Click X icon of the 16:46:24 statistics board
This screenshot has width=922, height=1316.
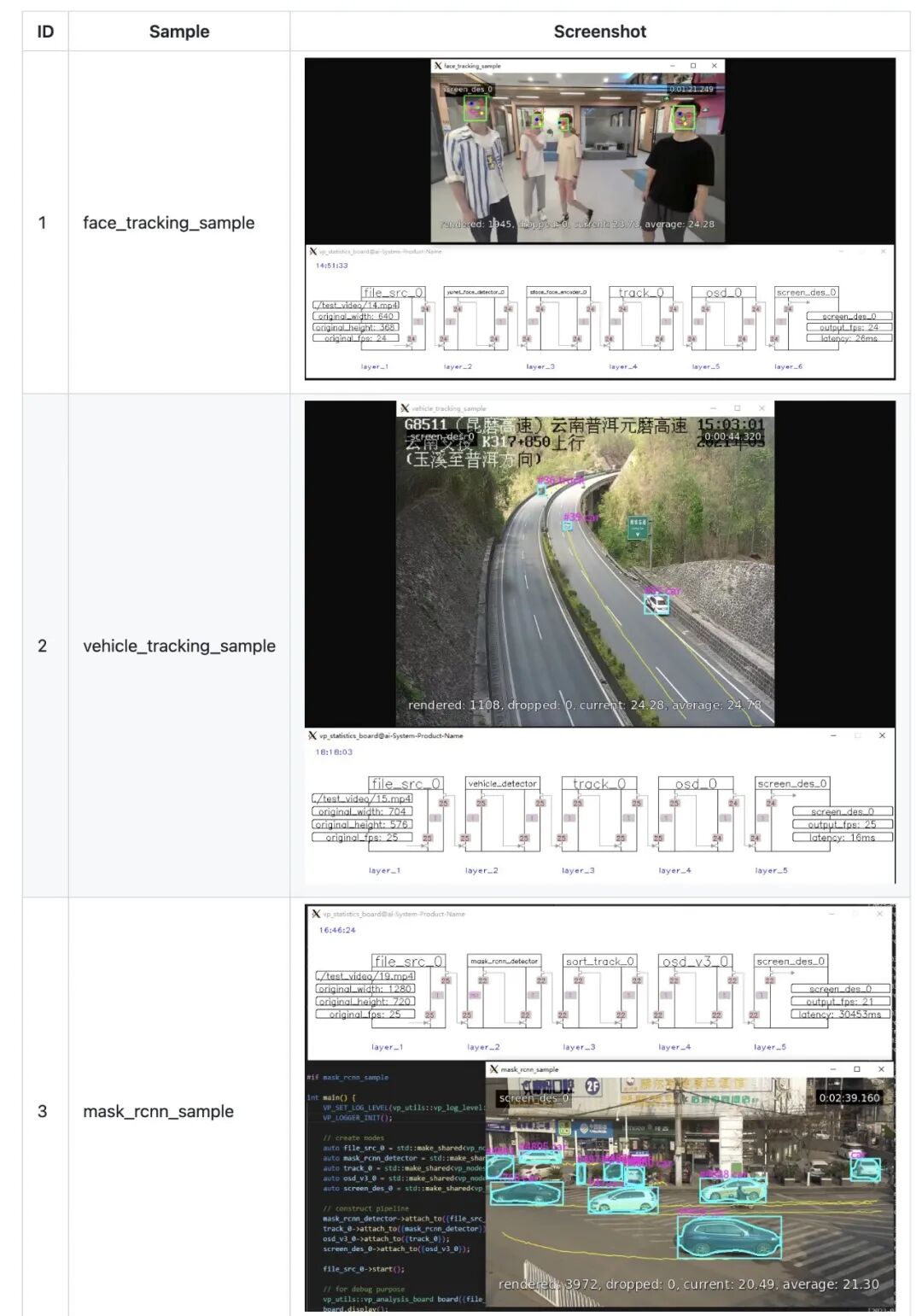pos(316,914)
